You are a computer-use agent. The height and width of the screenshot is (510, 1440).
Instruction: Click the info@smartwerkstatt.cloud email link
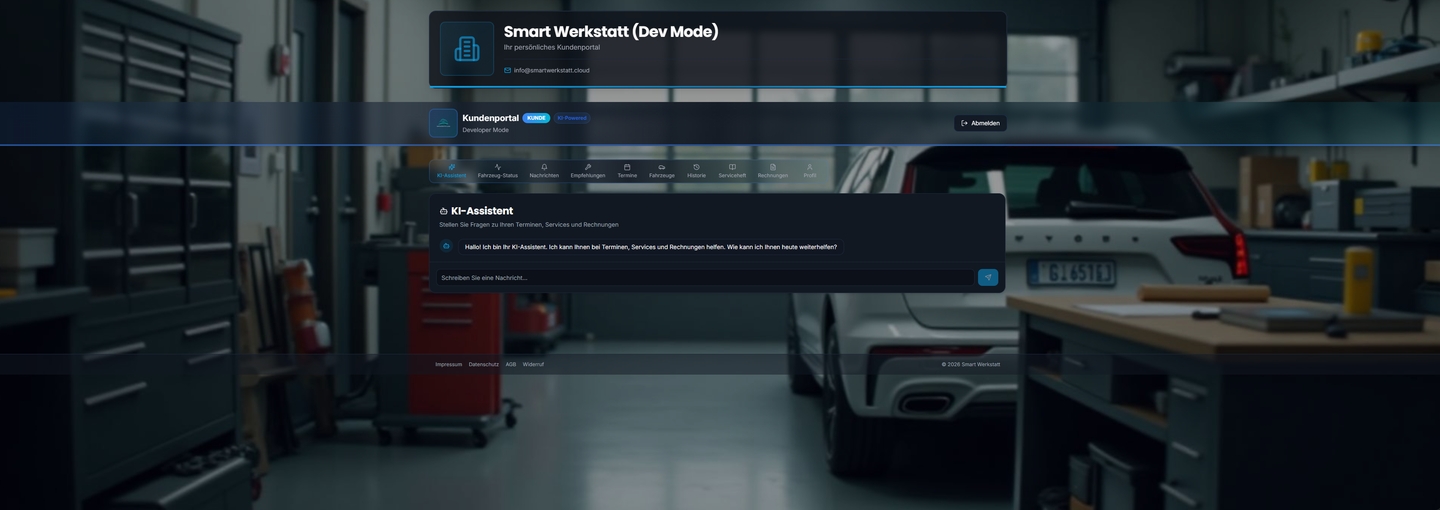551,70
